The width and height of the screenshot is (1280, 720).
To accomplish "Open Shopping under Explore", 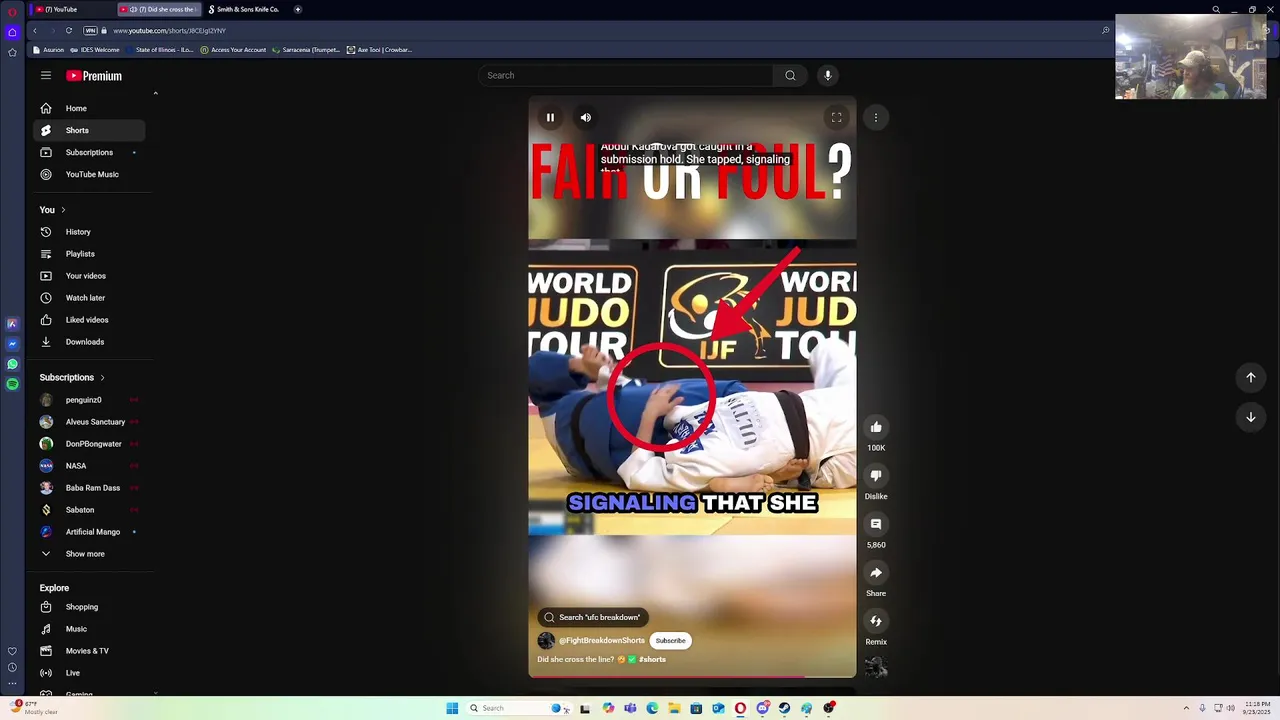I will [89, 607].
